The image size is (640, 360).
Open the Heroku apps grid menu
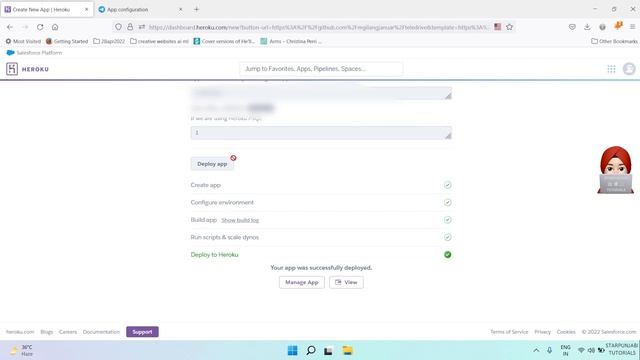[611, 69]
